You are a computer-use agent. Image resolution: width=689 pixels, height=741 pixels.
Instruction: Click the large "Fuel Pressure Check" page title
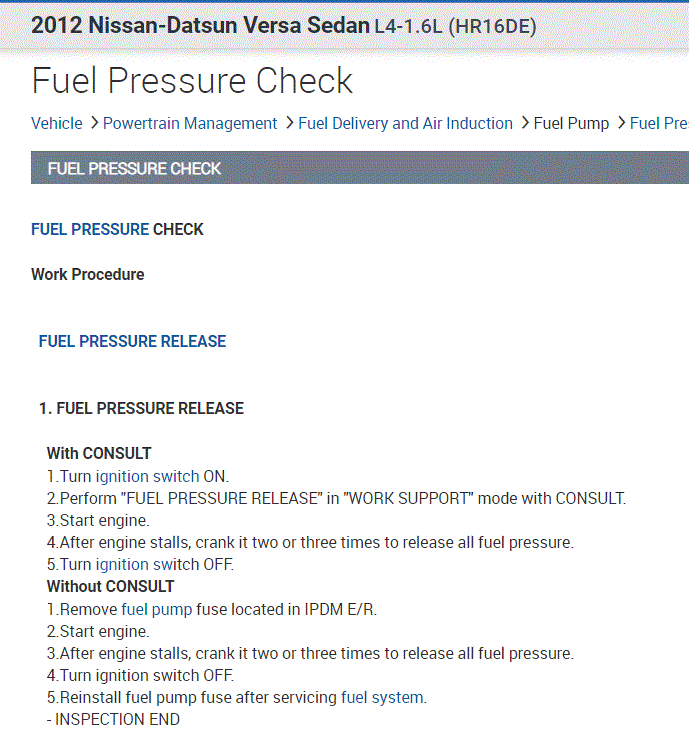coord(192,81)
